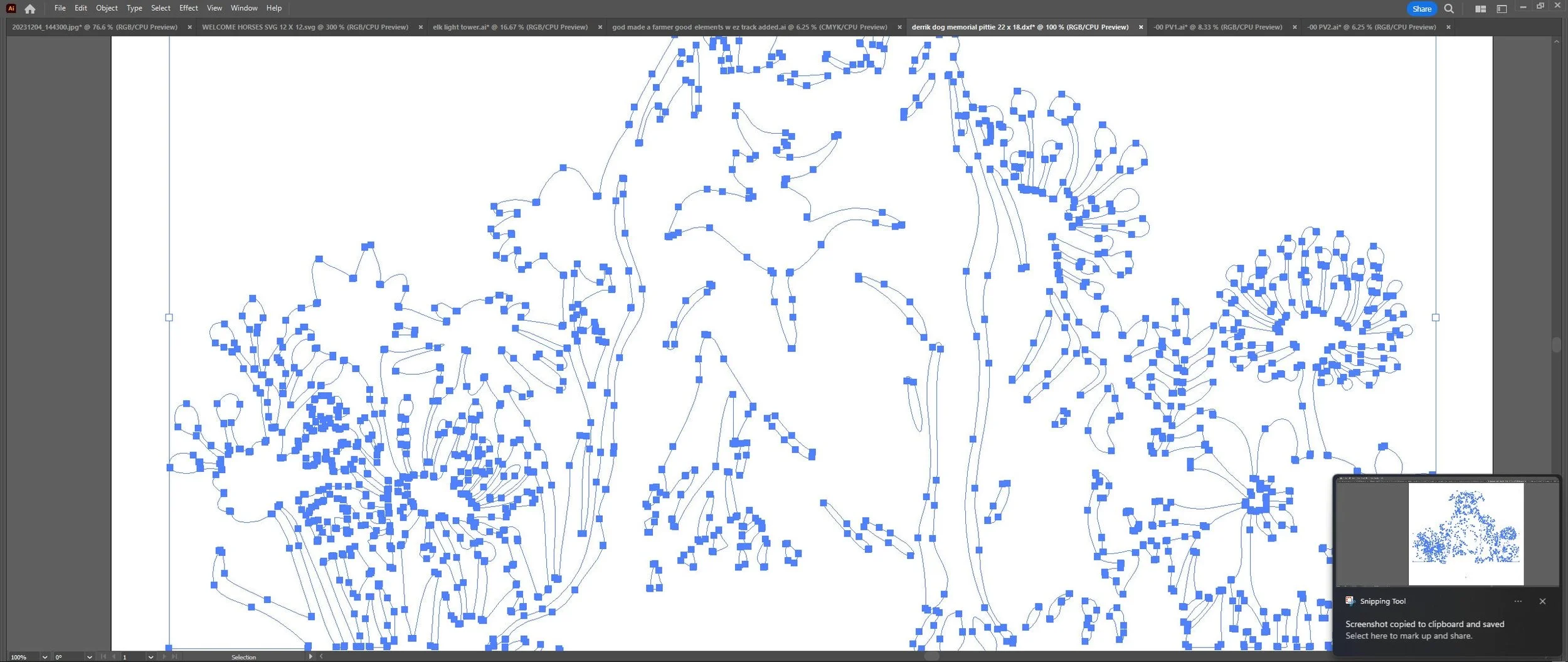Open the Object menu
The width and height of the screenshot is (1568, 662).
[x=107, y=8]
